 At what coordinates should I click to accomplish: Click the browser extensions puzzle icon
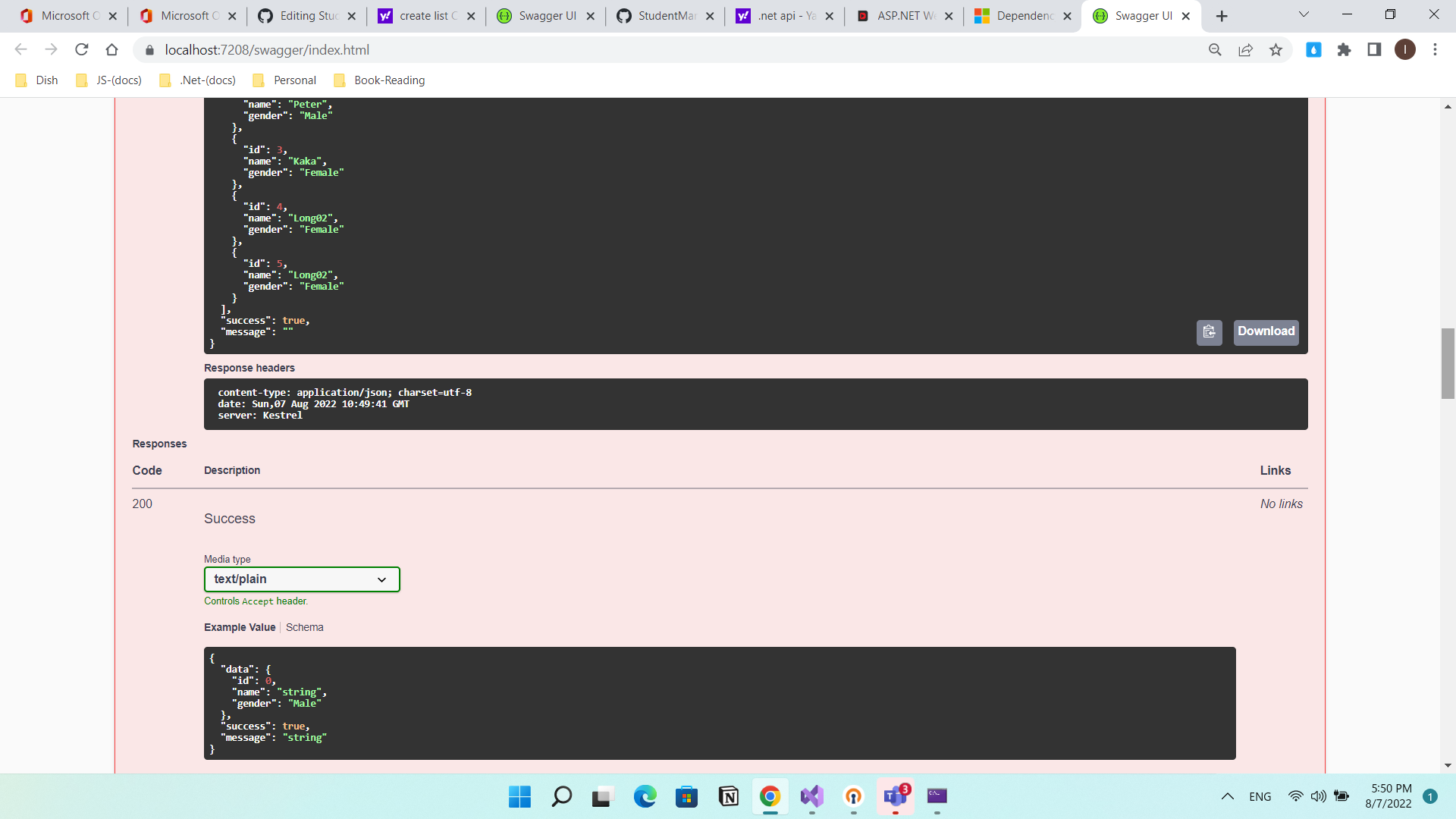click(1345, 49)
